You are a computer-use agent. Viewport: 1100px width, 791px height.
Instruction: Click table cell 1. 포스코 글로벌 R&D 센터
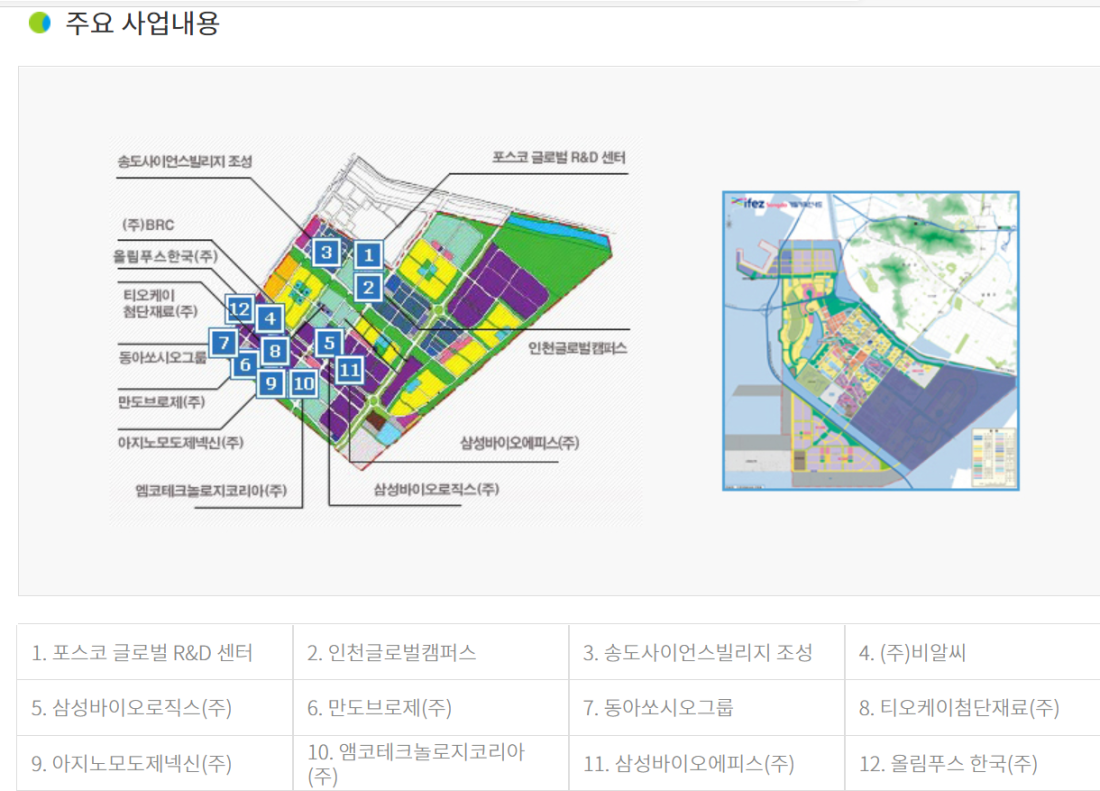click(155, 652)
